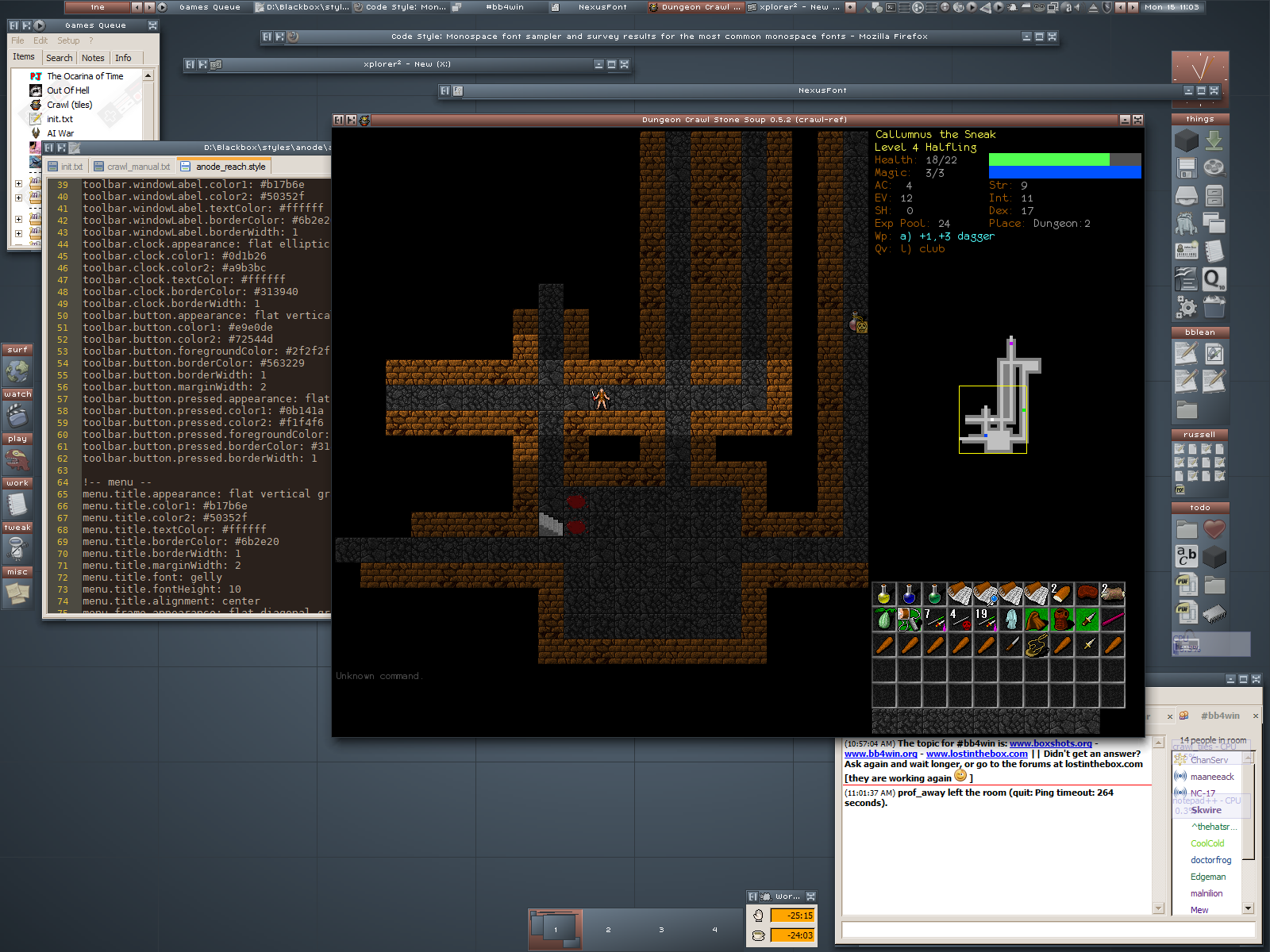
Task: Open the tweak spray can desktop icon
Action: point(17,548)
